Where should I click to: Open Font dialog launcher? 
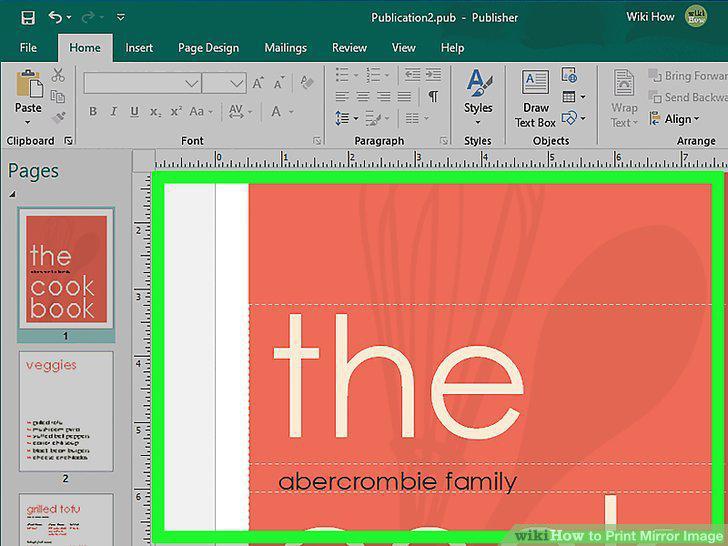317,140
